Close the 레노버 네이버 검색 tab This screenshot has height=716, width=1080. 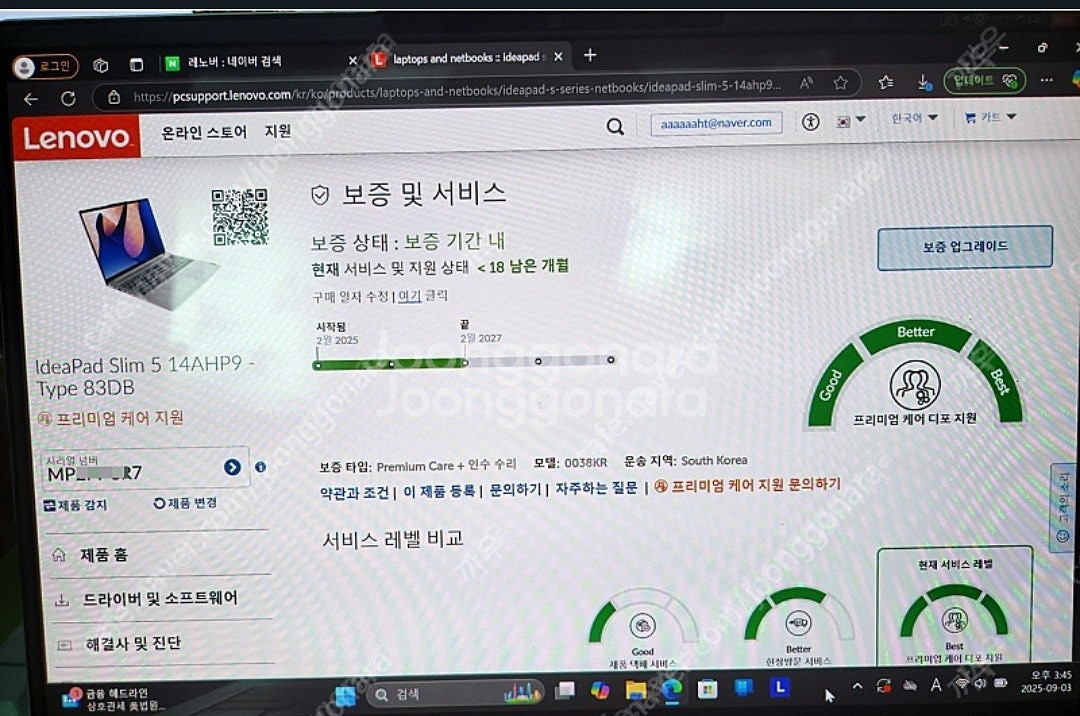[353, 61]
